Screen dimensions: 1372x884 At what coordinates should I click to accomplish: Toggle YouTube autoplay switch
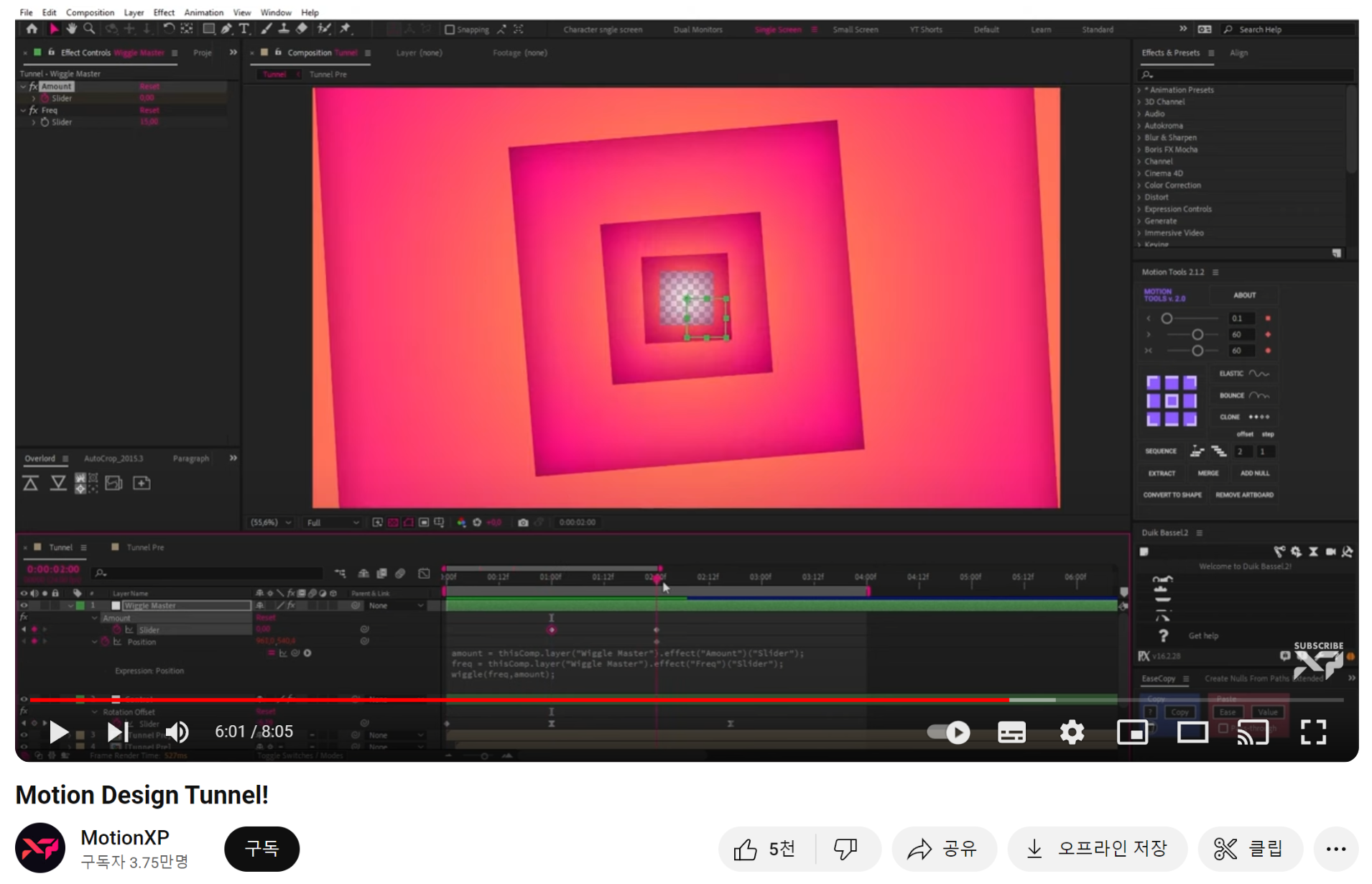(948, 732)
